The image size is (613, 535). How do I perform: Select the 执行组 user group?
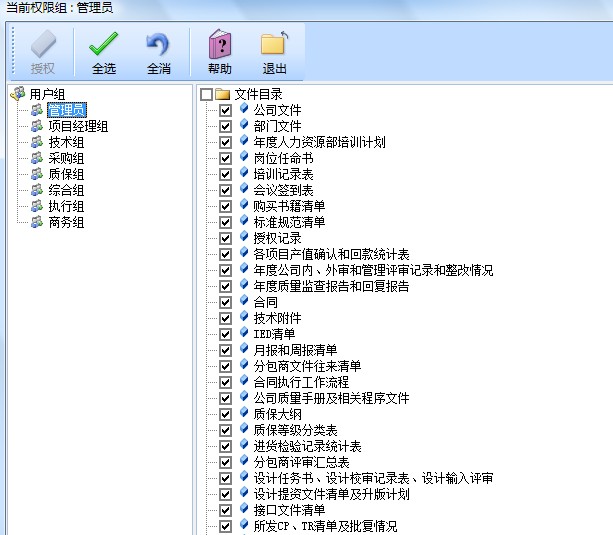coord(66,206)
